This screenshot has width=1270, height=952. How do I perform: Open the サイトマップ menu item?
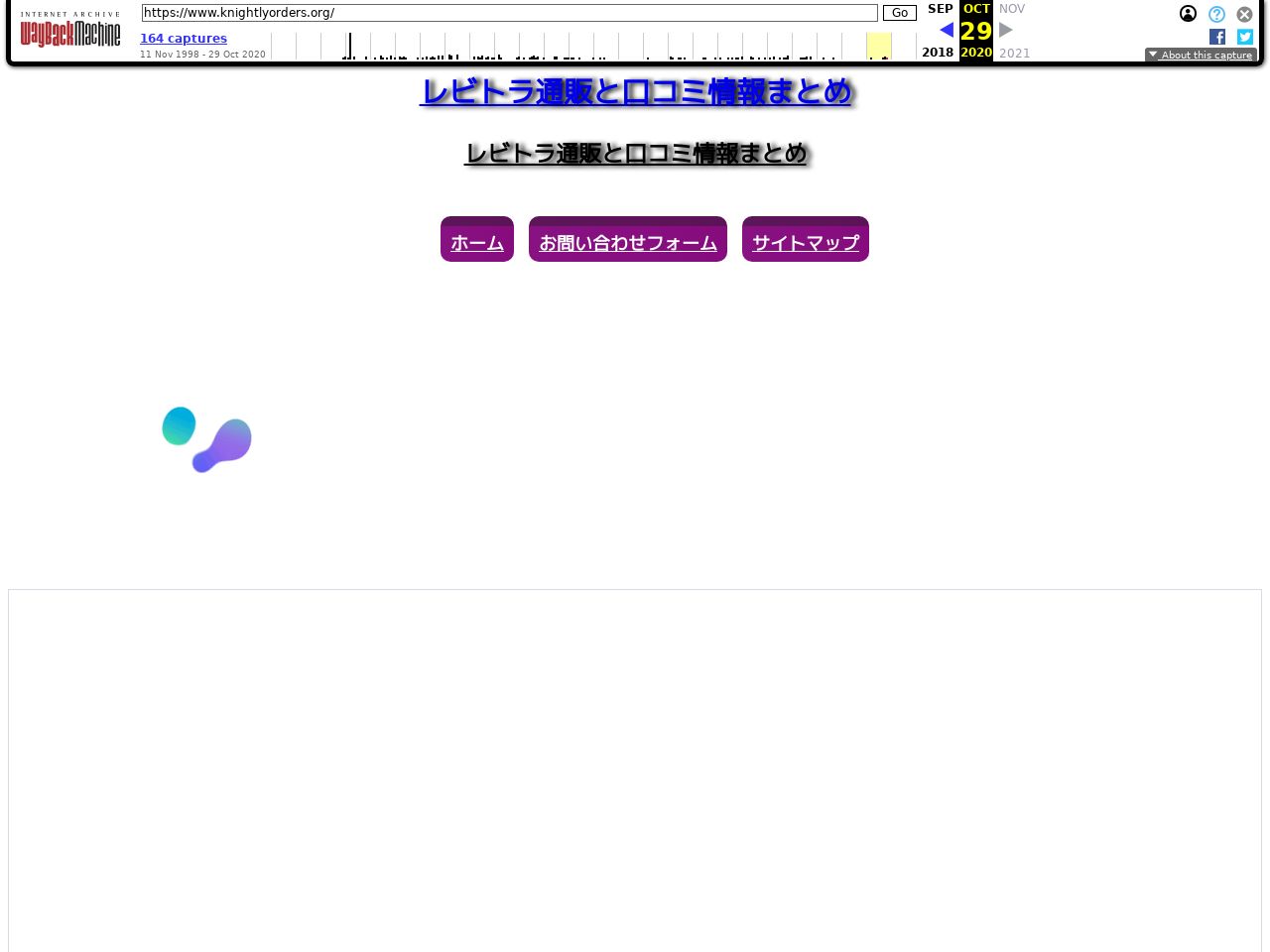[x=806, y=242]
